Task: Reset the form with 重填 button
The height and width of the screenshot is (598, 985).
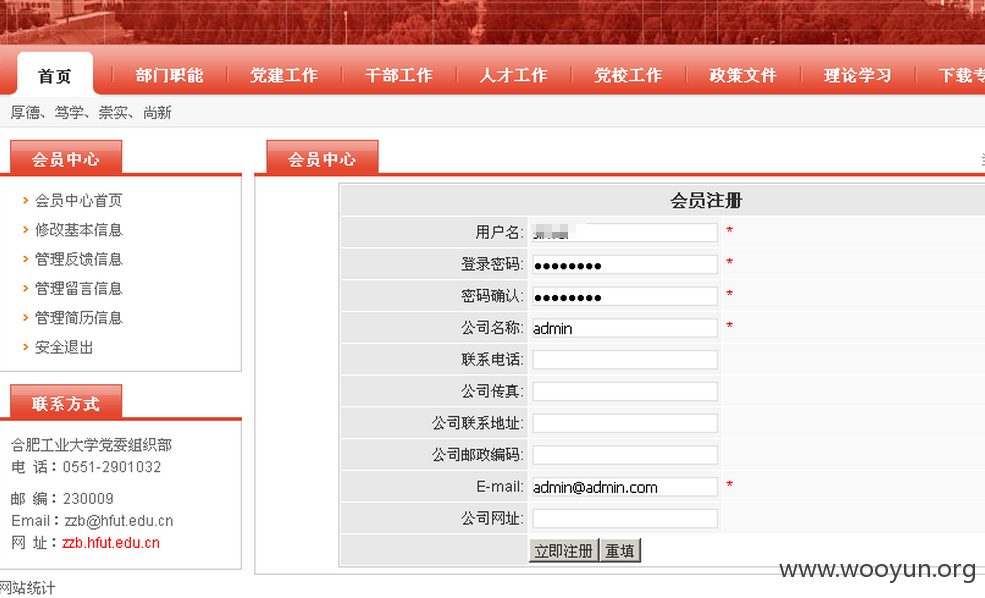Action: coord(620,551)
